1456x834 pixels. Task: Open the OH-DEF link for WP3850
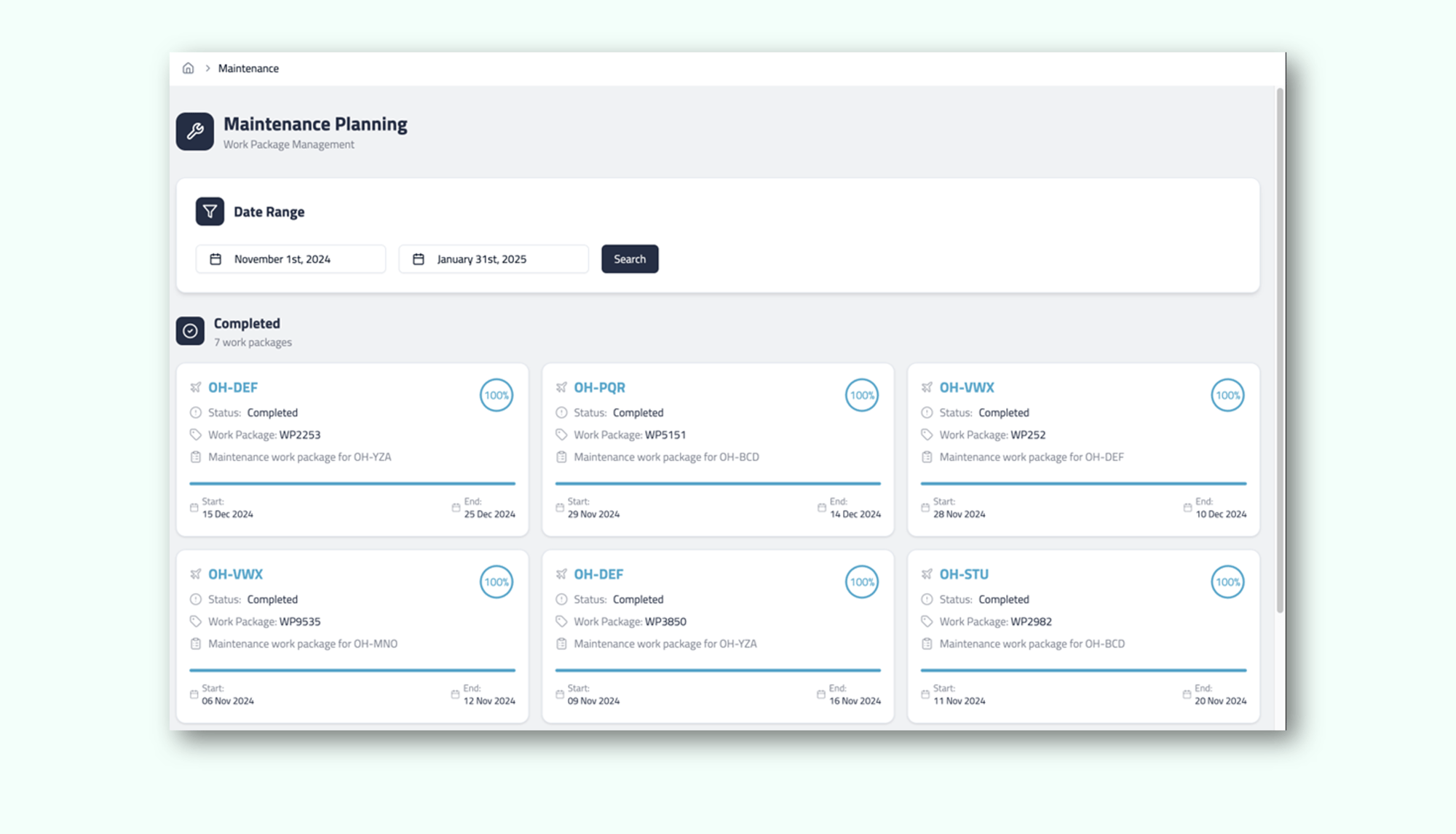pos(598,574)
